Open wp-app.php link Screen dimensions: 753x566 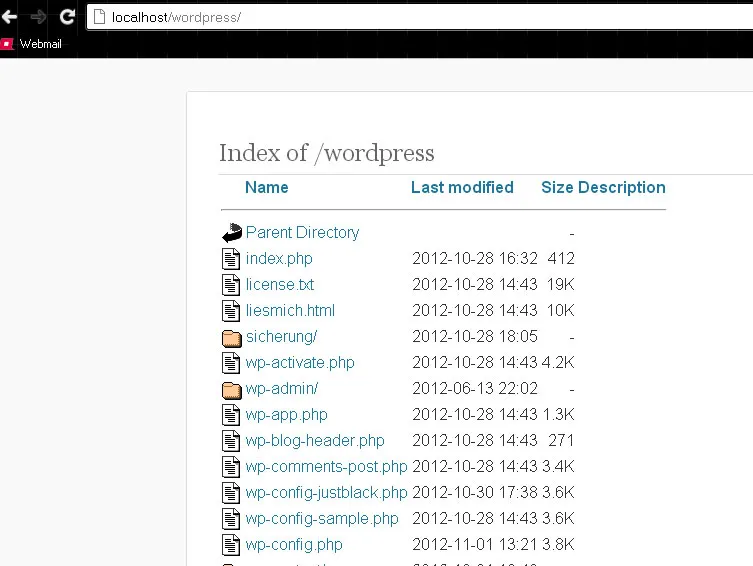pyautogui.click(x=287, y=414)
